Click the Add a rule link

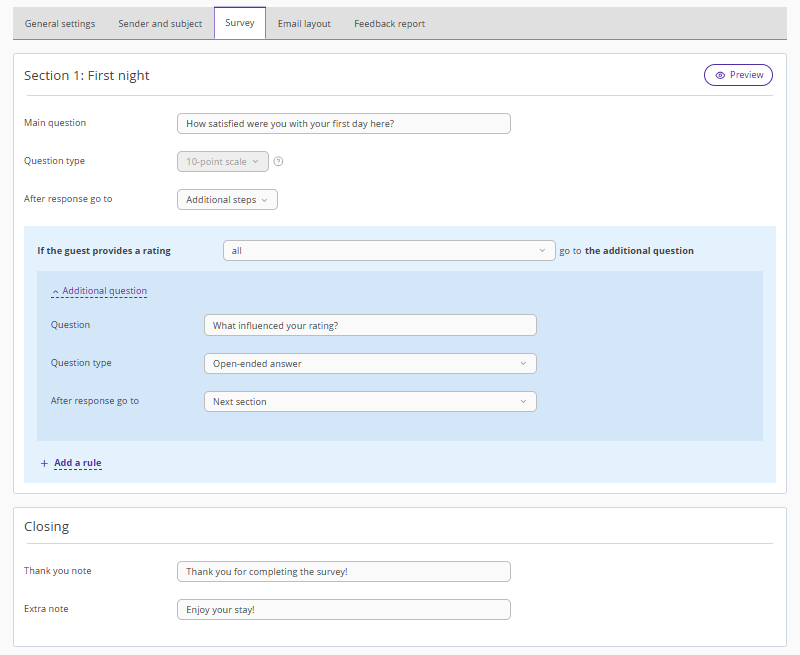click(x=78, y=463)
